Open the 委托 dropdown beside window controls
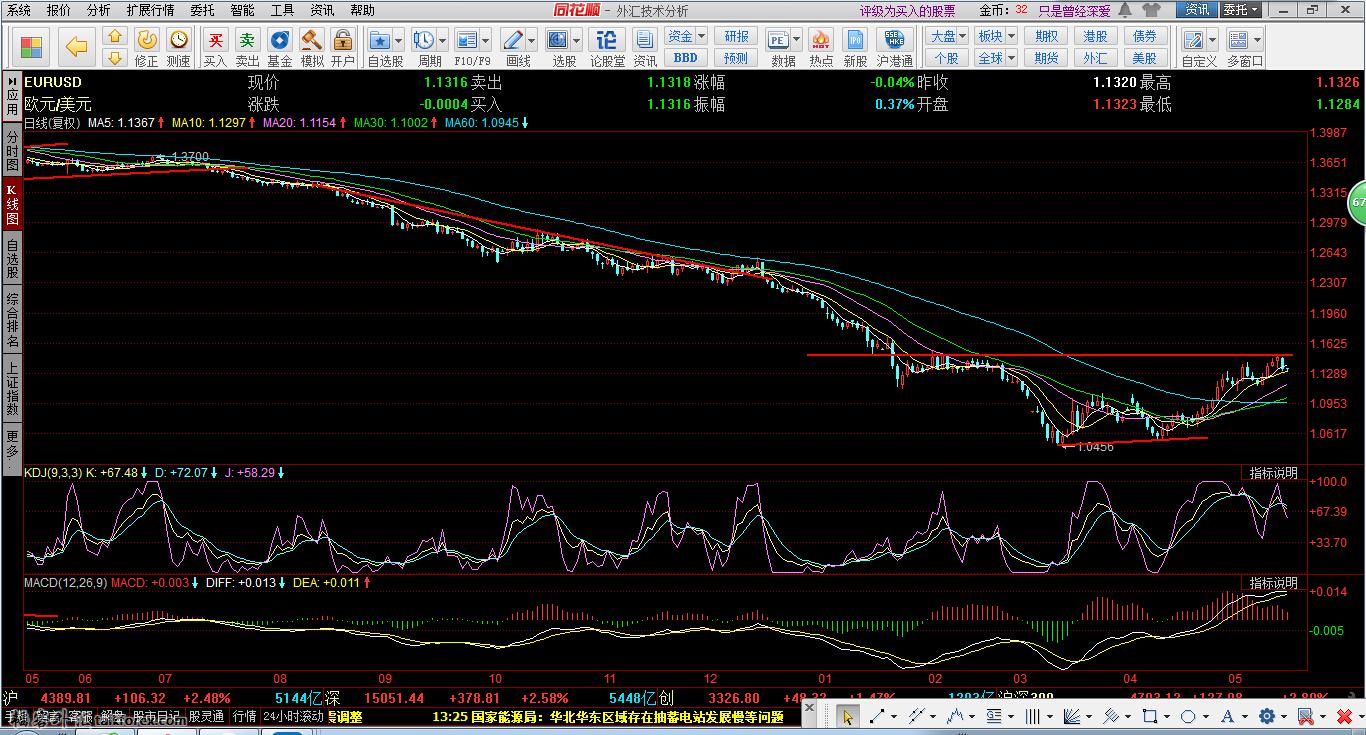1366x735 pixels. tap(1241, 10)
